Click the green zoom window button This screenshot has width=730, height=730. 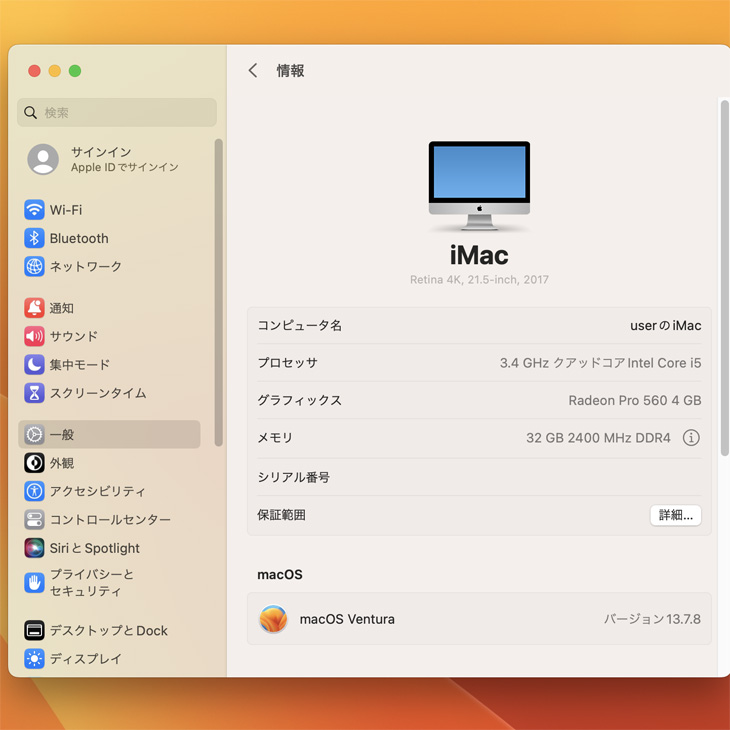tap(75, 71)
